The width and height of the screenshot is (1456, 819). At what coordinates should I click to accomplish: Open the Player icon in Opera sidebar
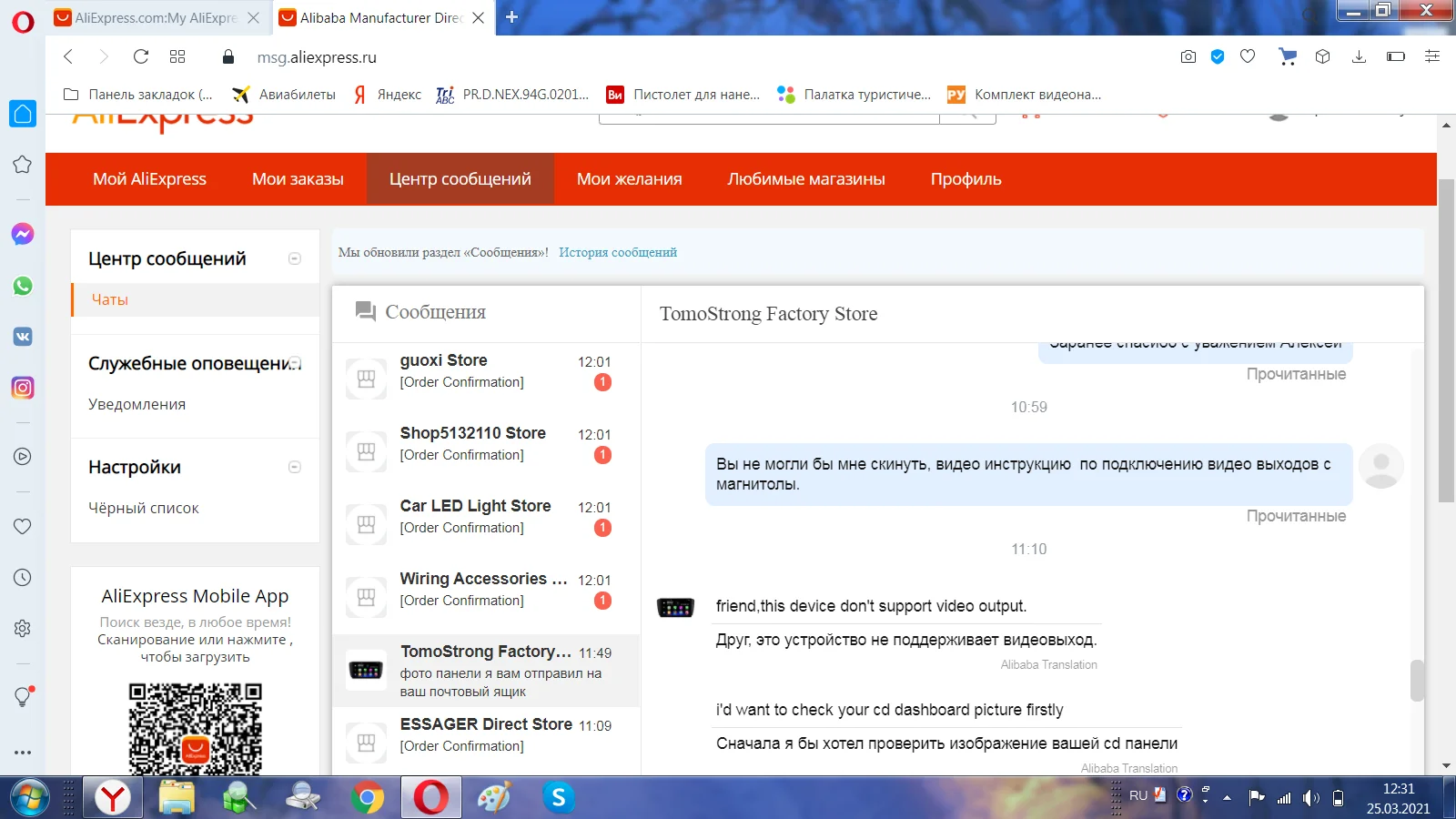point(23,457)
